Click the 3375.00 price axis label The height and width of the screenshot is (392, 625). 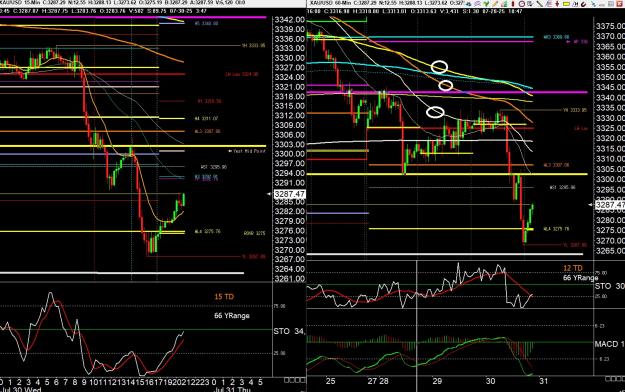610,26
